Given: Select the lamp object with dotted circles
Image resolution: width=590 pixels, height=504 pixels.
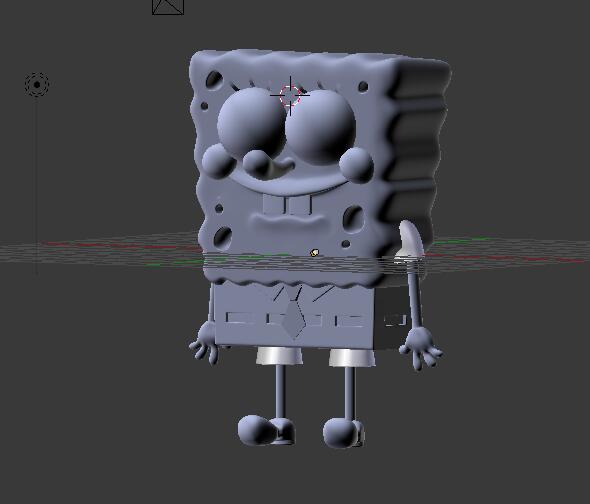Looking at the screenshot, I should (37, 85).
